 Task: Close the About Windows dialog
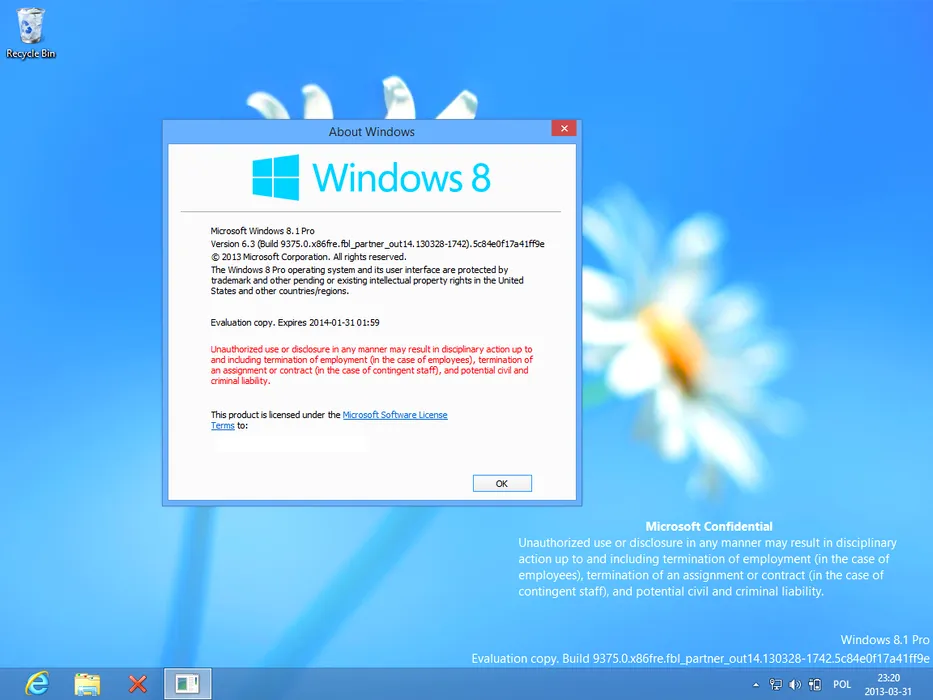click(x=564, y=129)
